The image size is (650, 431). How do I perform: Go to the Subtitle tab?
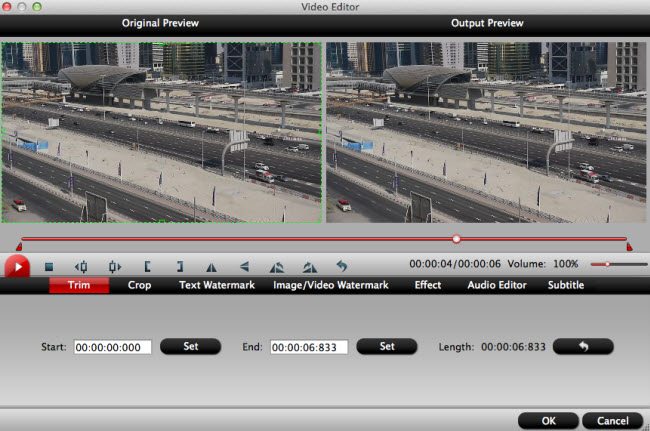566,285
